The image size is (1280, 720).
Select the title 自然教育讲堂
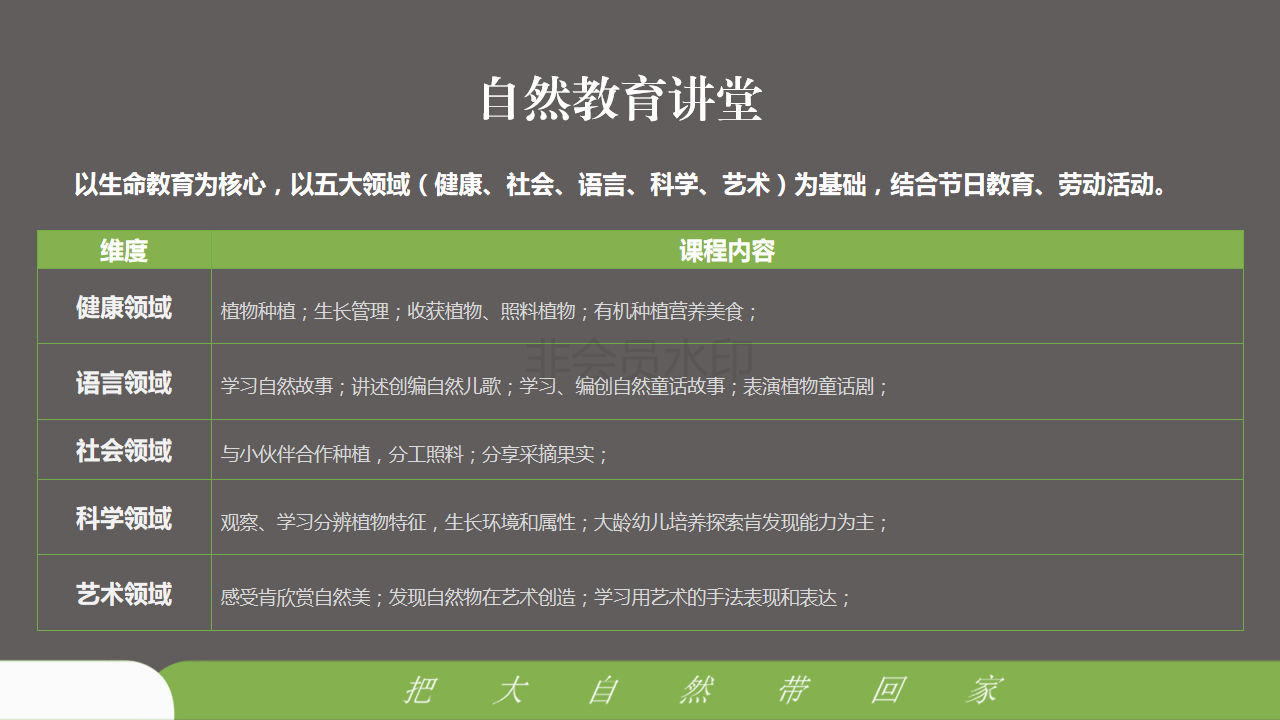[621, 100]
